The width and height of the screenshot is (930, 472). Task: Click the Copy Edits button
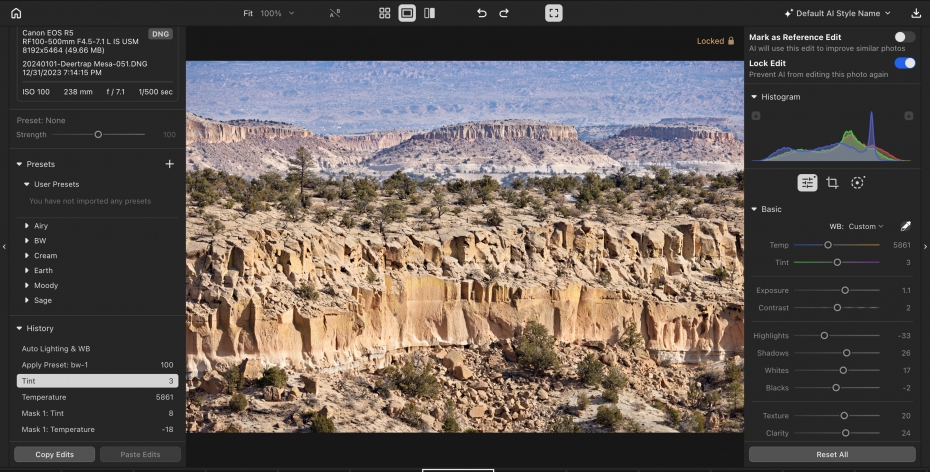[55, 454]
